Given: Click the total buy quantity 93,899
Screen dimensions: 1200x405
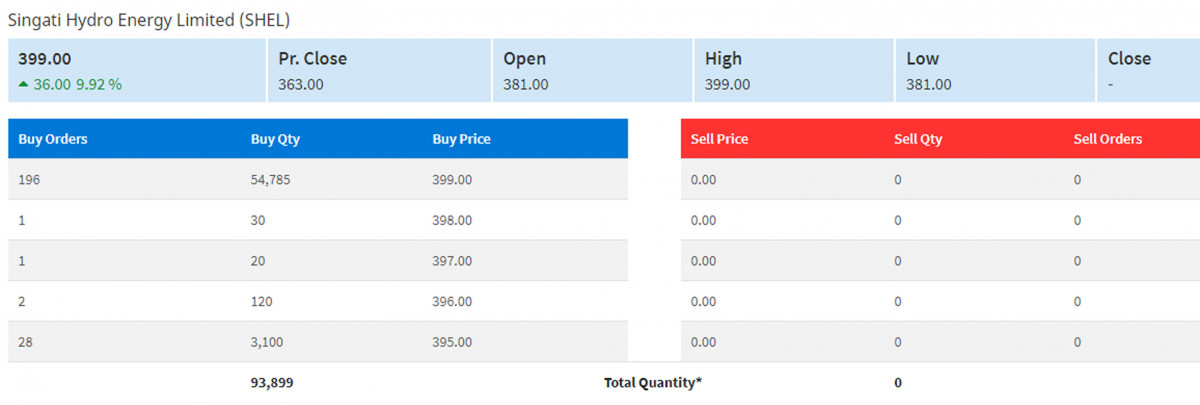Looking at the screenshot, I should [x=272, y=382].
